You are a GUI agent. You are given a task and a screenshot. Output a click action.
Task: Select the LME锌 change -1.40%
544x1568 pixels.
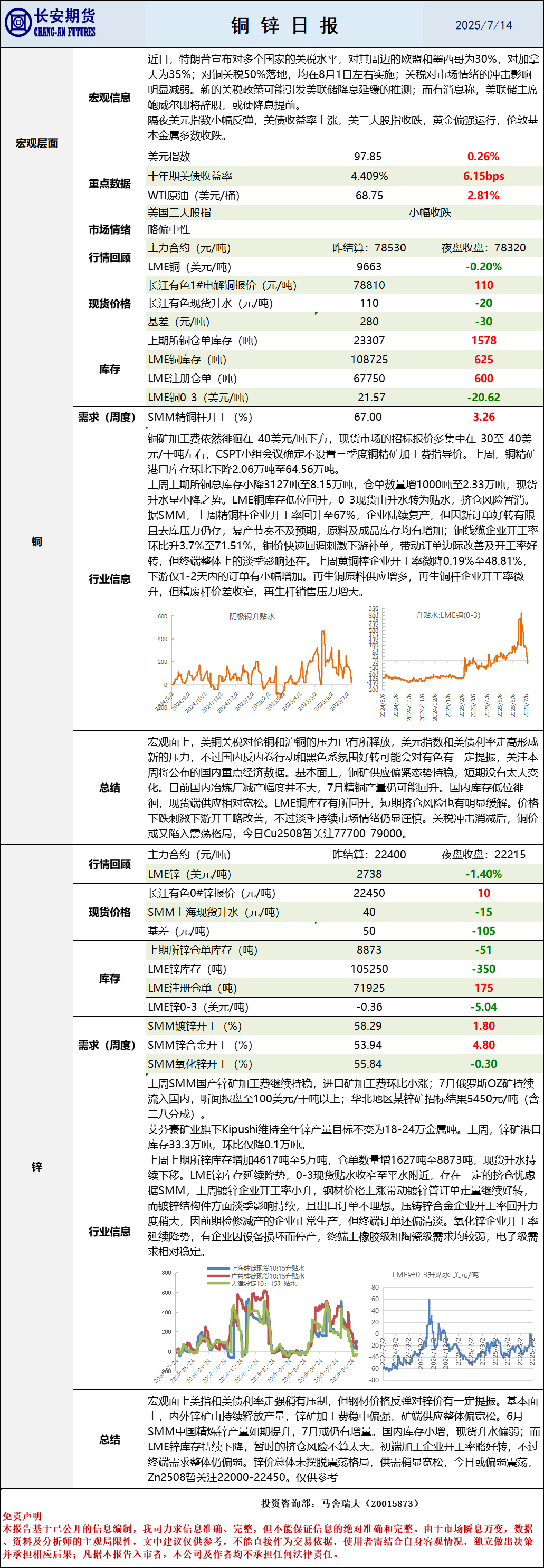484,874
